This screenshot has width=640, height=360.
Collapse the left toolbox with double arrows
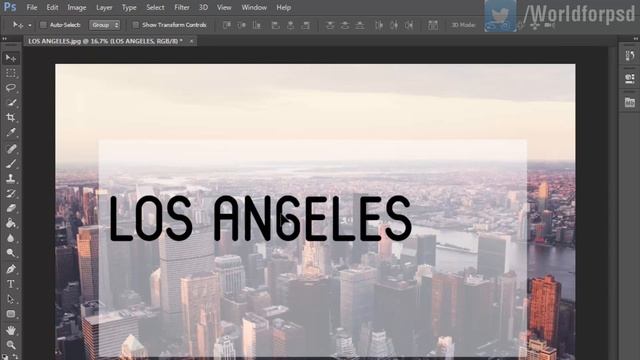click(4, 38)
